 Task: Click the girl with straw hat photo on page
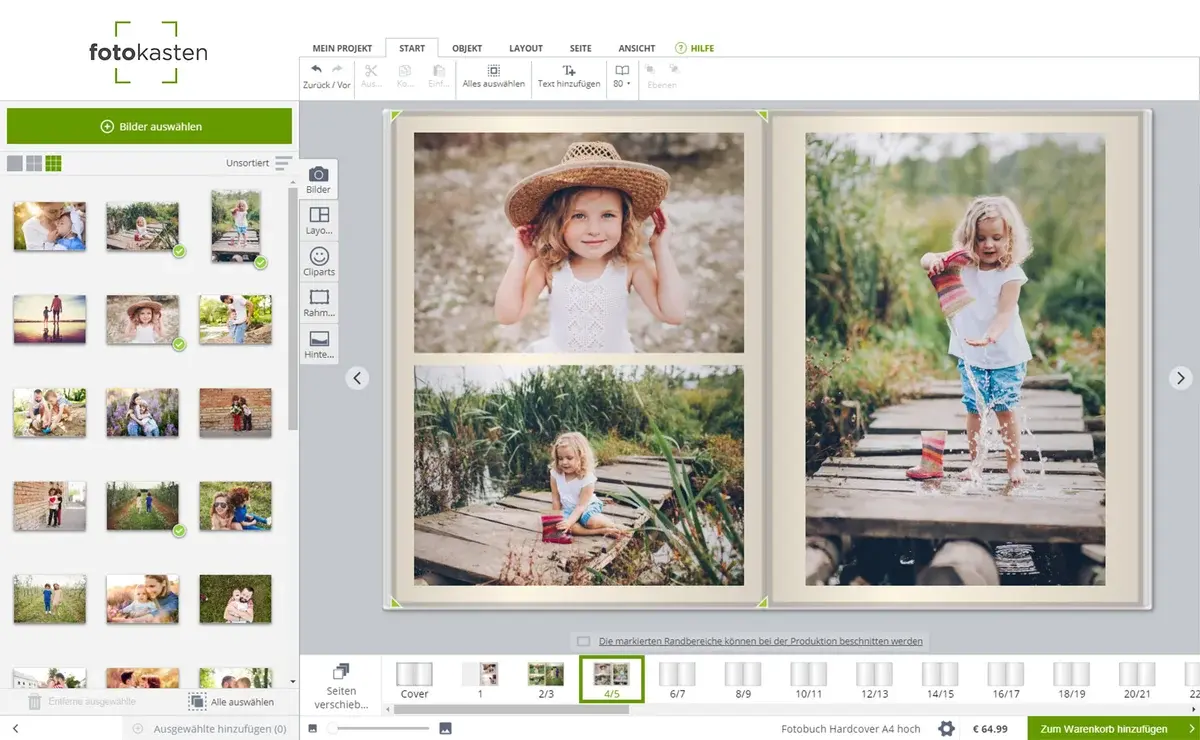[579, 242]
